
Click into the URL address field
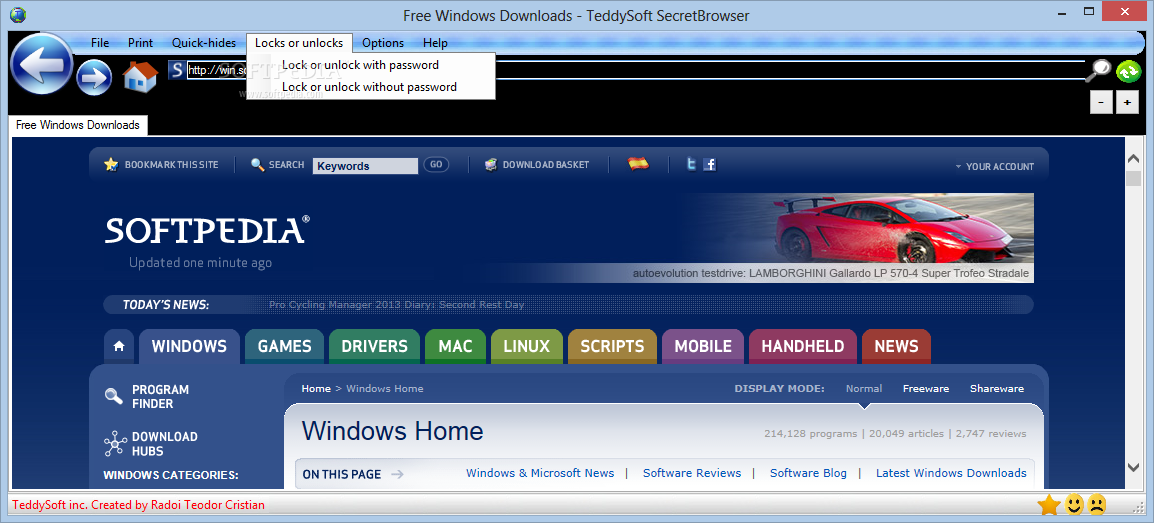[x=636, y=71]
